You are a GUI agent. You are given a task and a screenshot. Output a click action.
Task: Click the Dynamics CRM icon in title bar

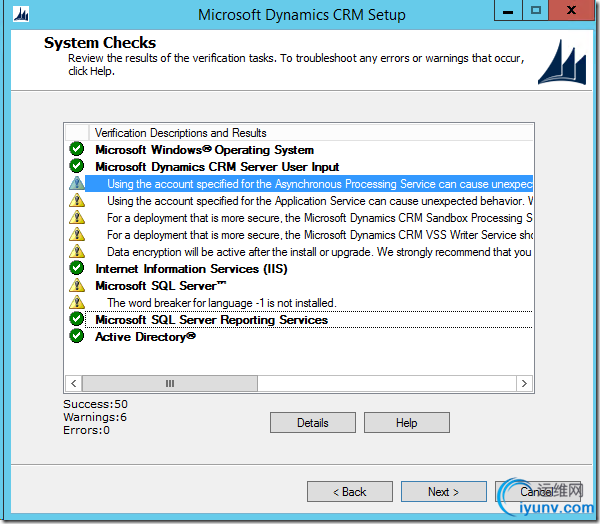[x=21, y=15]
